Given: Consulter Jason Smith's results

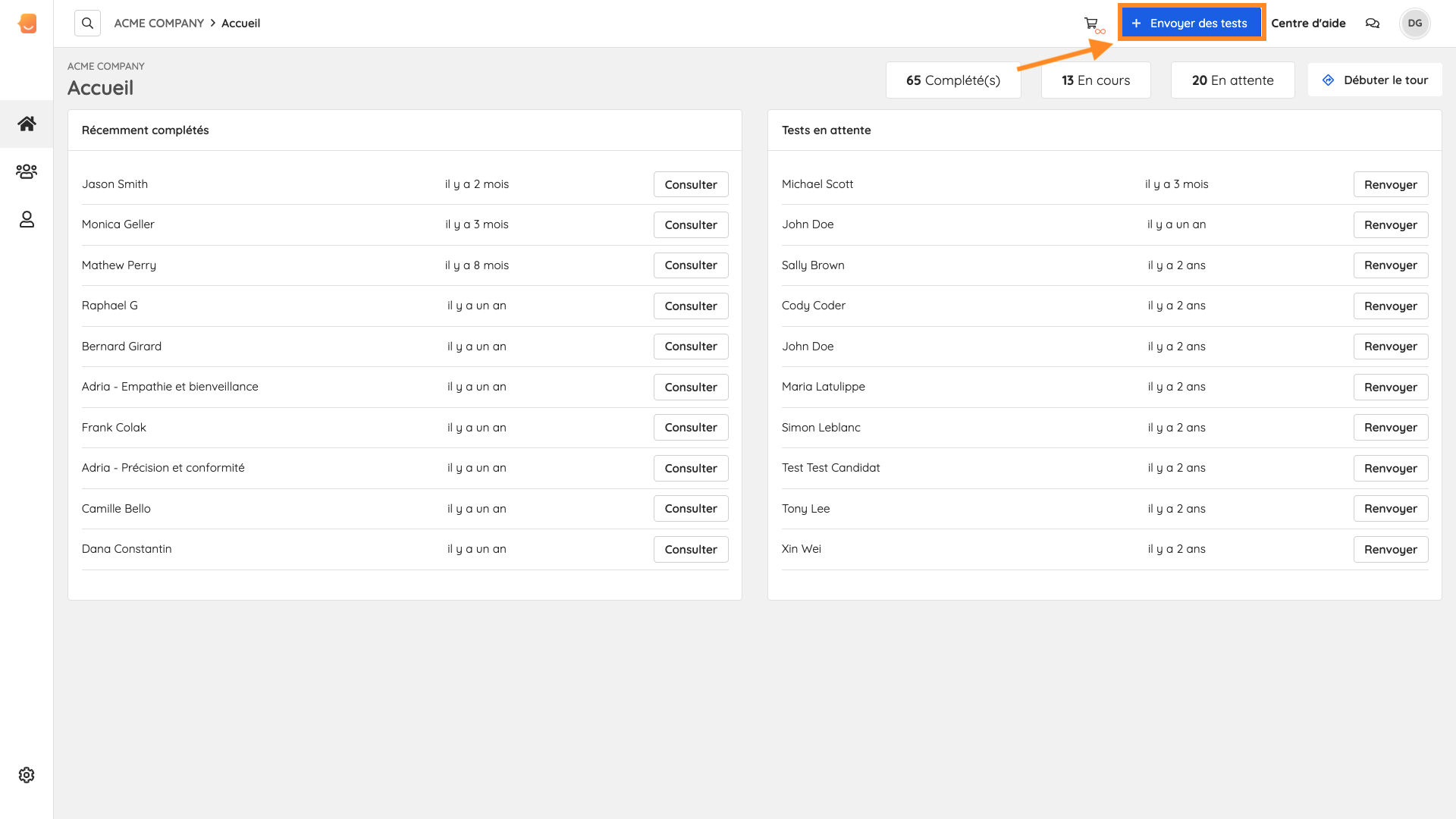Looking at the screenshot, I should pyautogui.click(x=691, y=184).
